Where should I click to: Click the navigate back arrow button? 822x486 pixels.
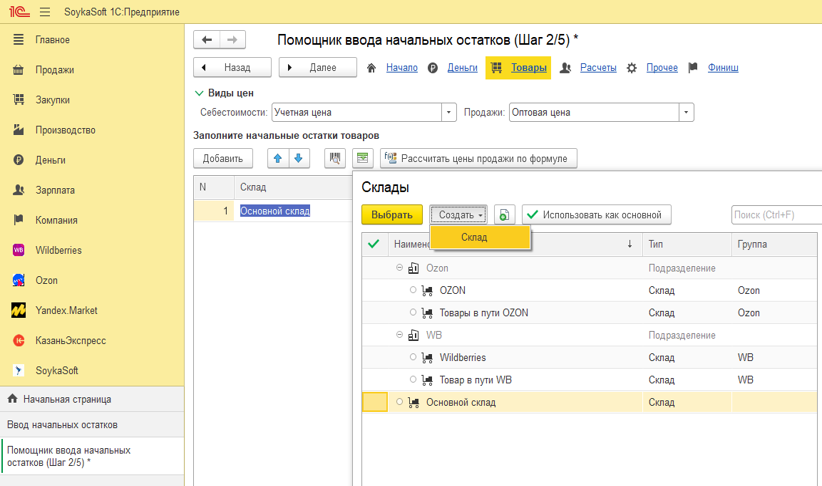point(207,40)
